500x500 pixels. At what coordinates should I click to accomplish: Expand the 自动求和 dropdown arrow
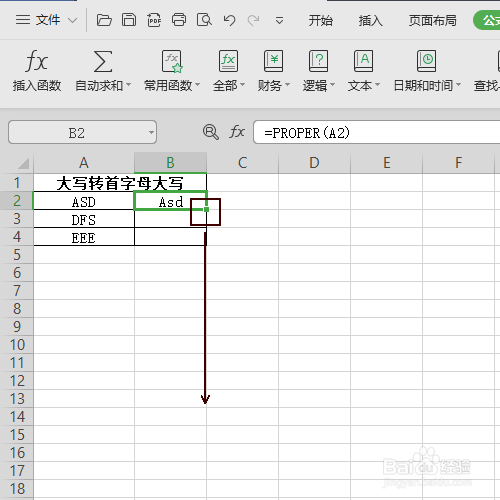[x=128, y=85]
